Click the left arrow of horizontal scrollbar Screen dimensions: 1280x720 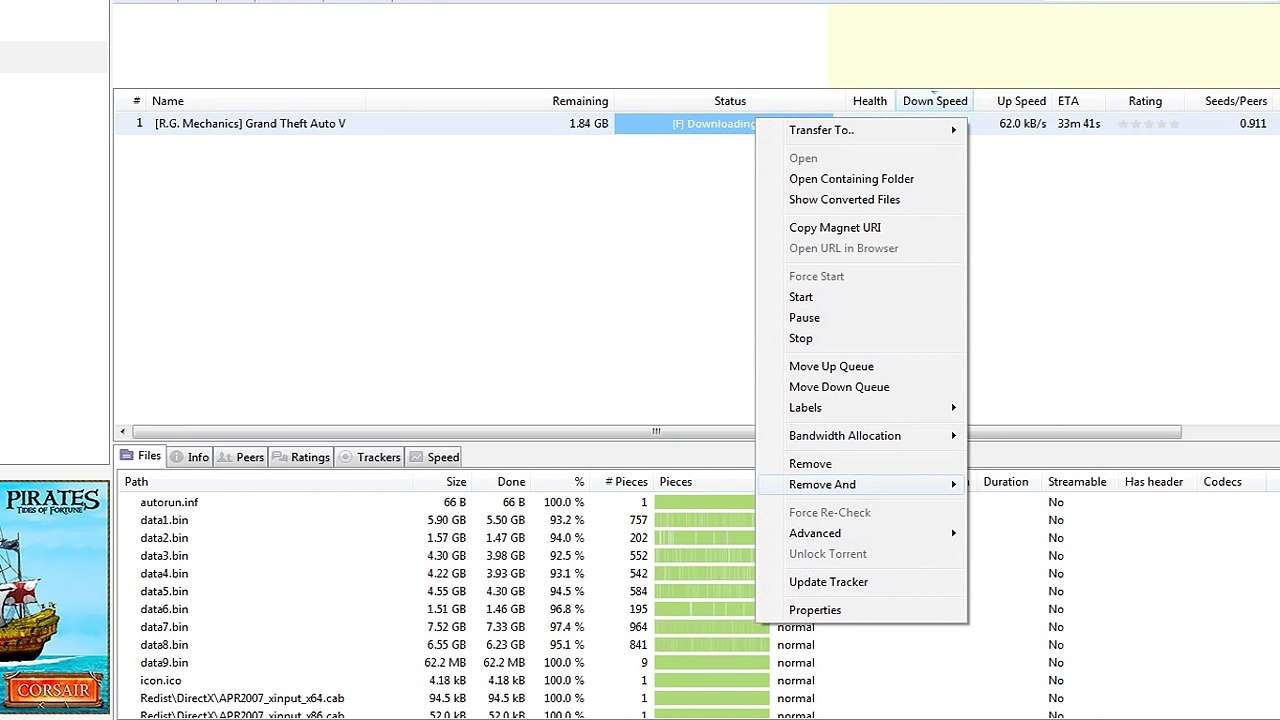coord(122,432)
